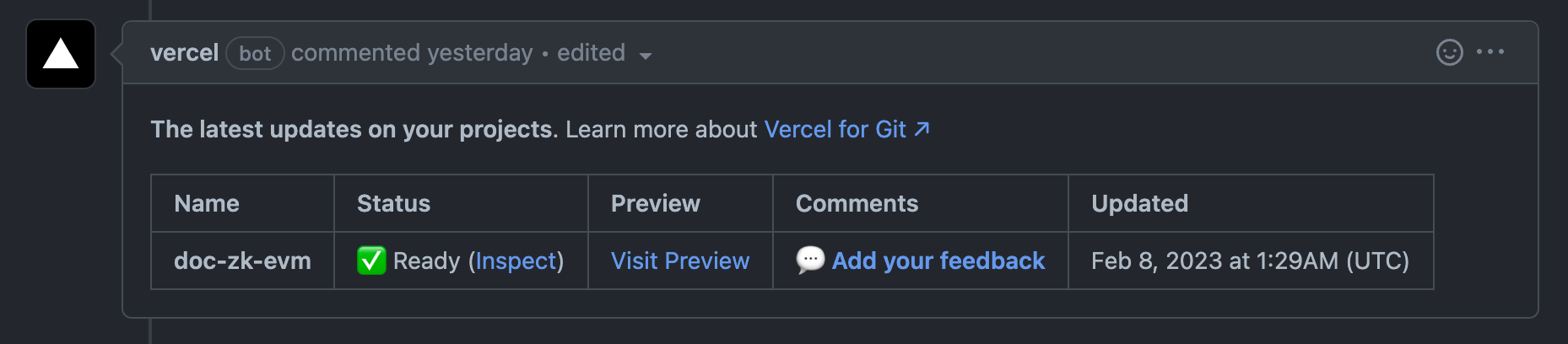Click the Inspect deployment link

[x=516, y=261]
